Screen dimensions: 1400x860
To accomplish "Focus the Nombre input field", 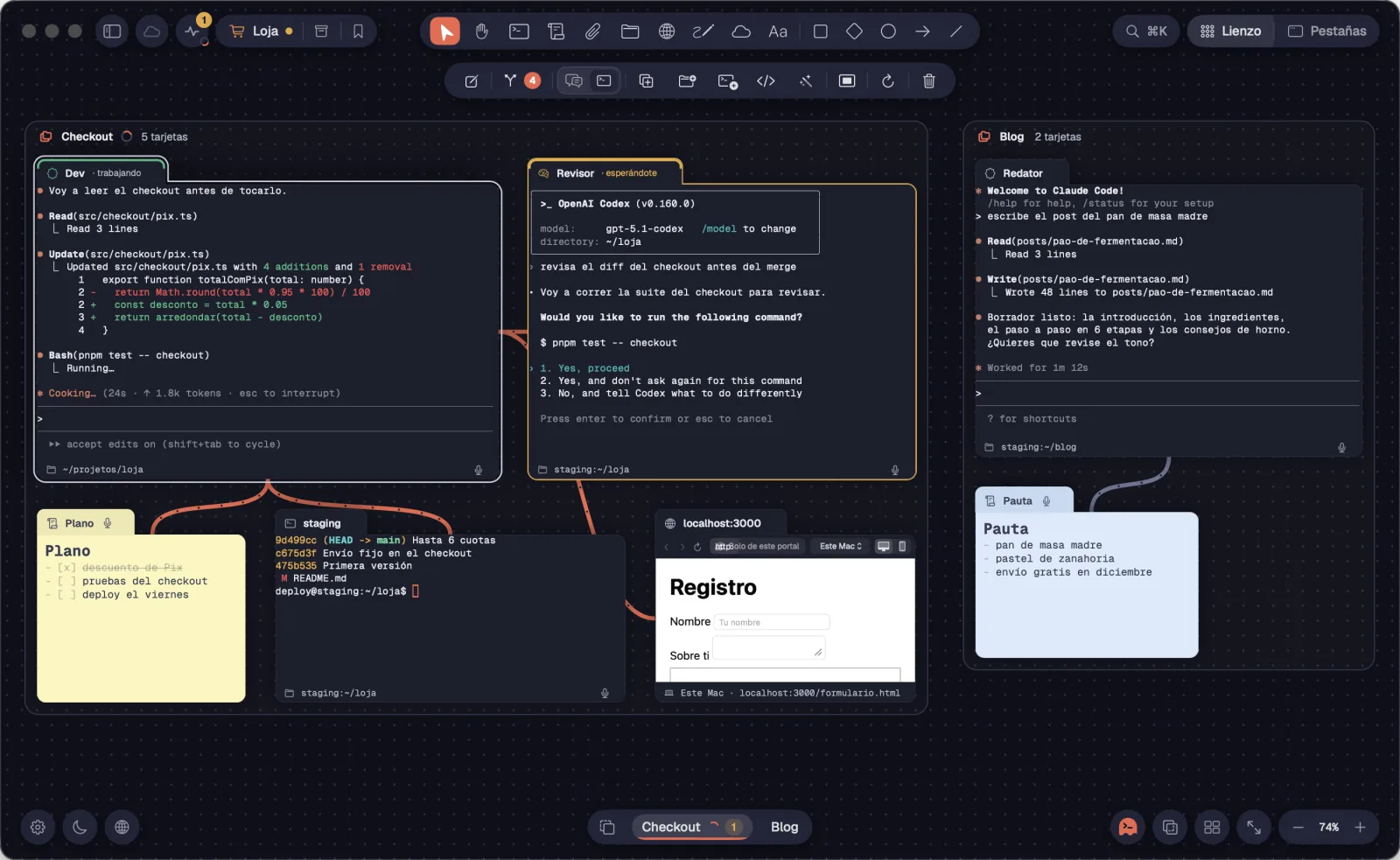I will tap(772, 622).
